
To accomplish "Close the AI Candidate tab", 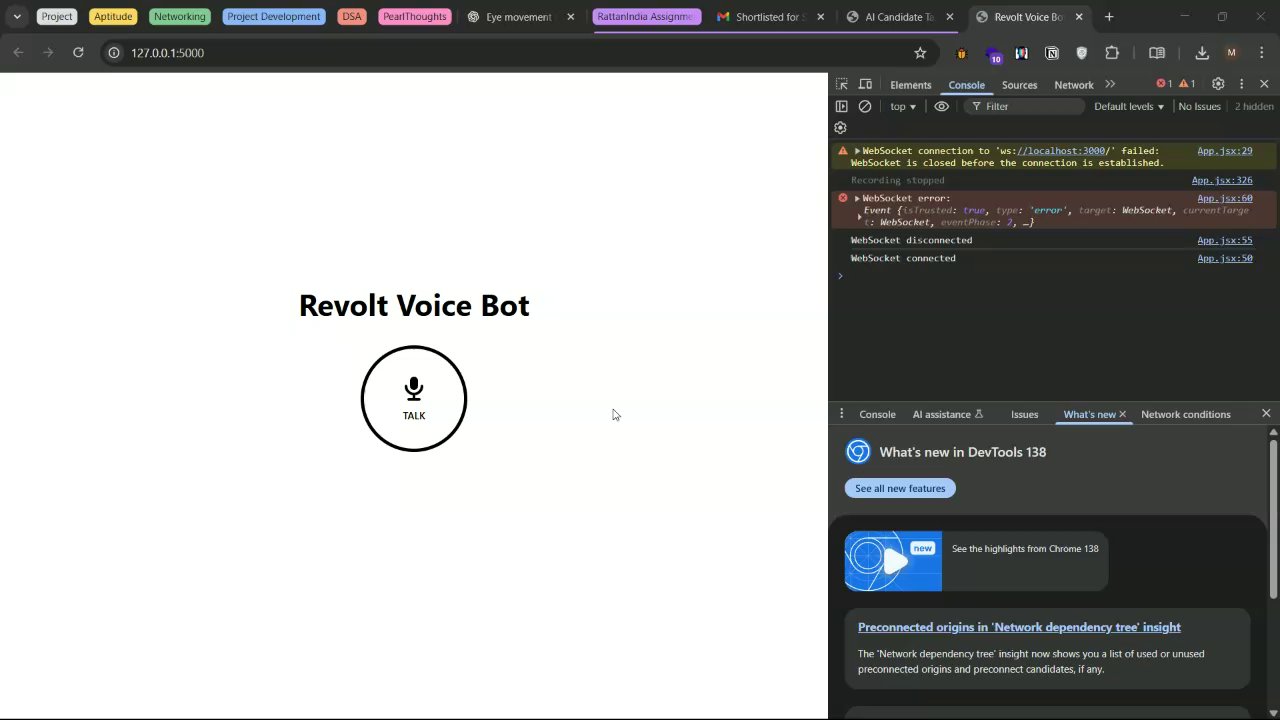I will pyautogui.click(x=950, y=17).
